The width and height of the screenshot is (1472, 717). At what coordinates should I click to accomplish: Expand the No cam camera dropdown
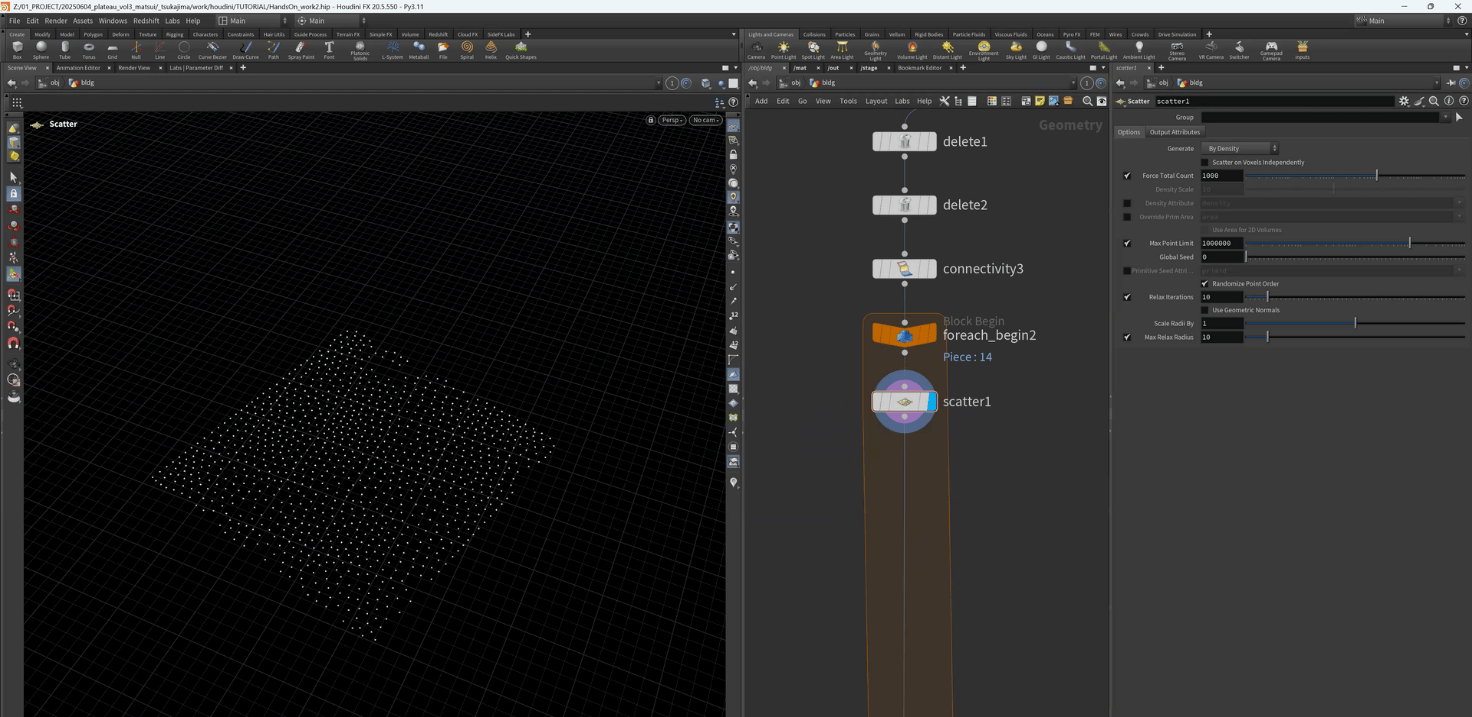706,120
